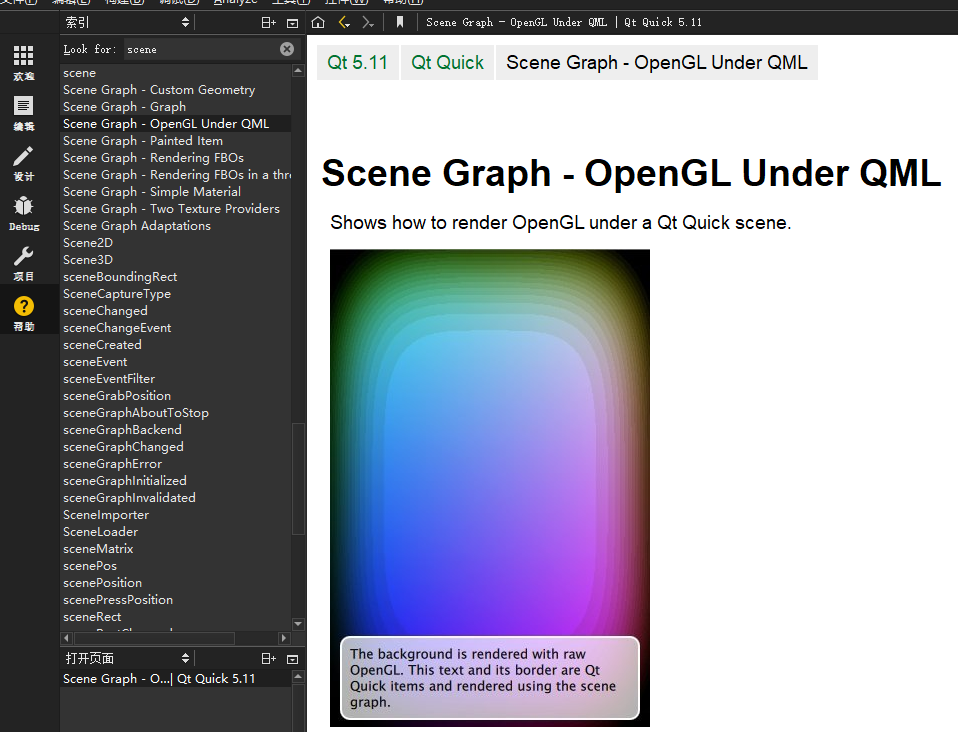Open the index sidebar view dropdown at top
The width and height of the screenshot is (958, 732).
(127, 22)
